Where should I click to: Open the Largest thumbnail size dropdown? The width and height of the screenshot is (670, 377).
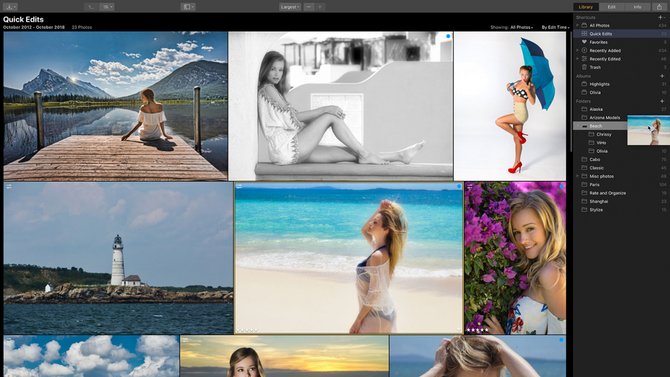click(290, 7)
